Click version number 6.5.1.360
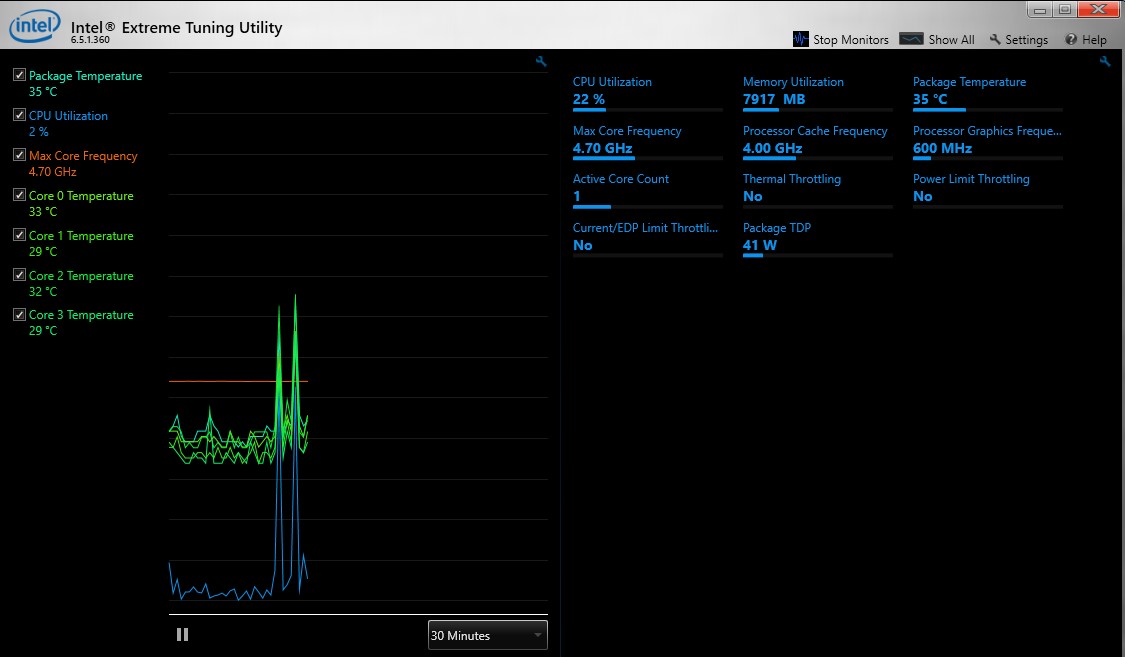This screenshot has width=1125, height=657. pos(90,40)
